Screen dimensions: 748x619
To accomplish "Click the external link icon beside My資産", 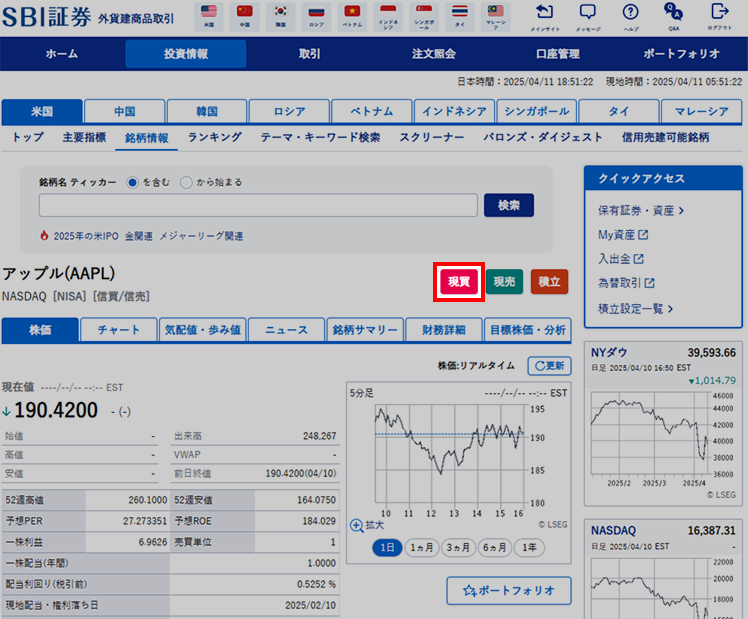I will pyautogui.click(x=643, y=235).
